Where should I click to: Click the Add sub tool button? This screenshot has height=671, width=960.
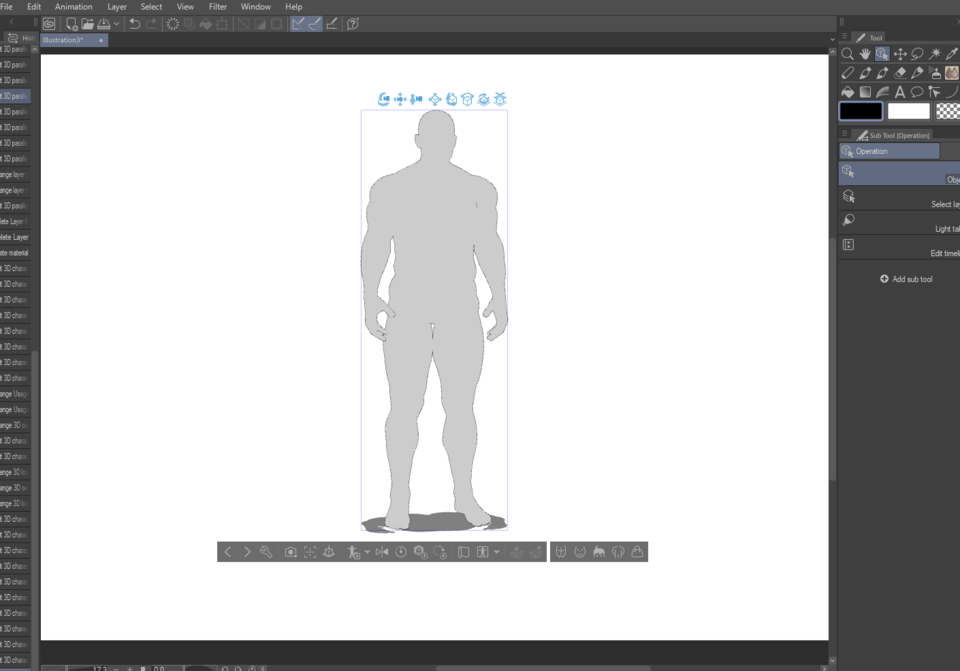tap(906, 279)
